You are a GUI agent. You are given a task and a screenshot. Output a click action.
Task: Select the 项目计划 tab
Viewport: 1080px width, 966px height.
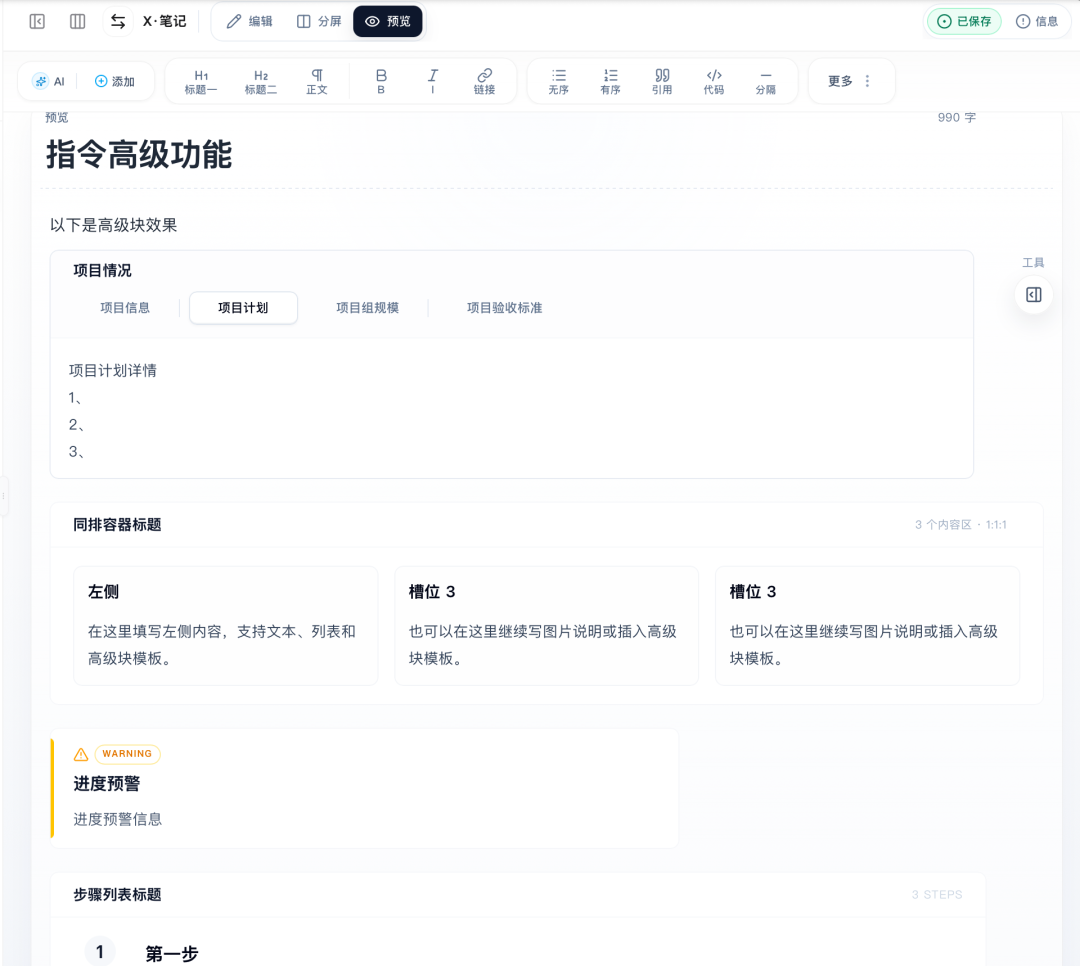click(243, 308)
